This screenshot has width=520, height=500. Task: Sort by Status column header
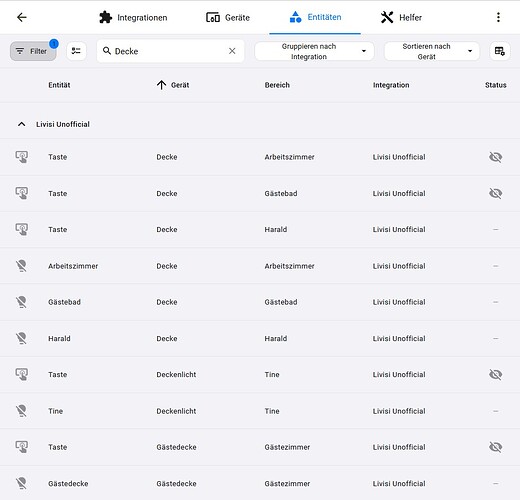point(496,85)
